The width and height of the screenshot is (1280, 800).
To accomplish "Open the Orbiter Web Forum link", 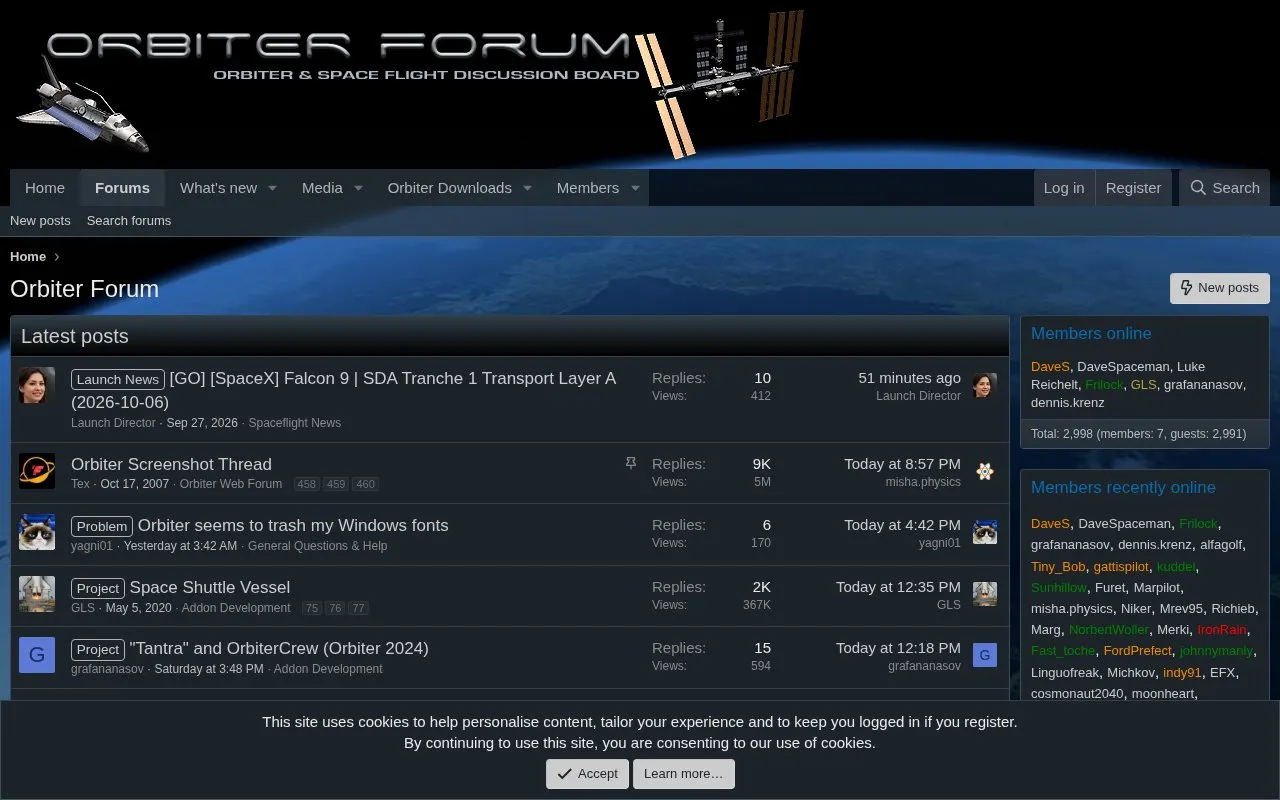I will 231,484.
